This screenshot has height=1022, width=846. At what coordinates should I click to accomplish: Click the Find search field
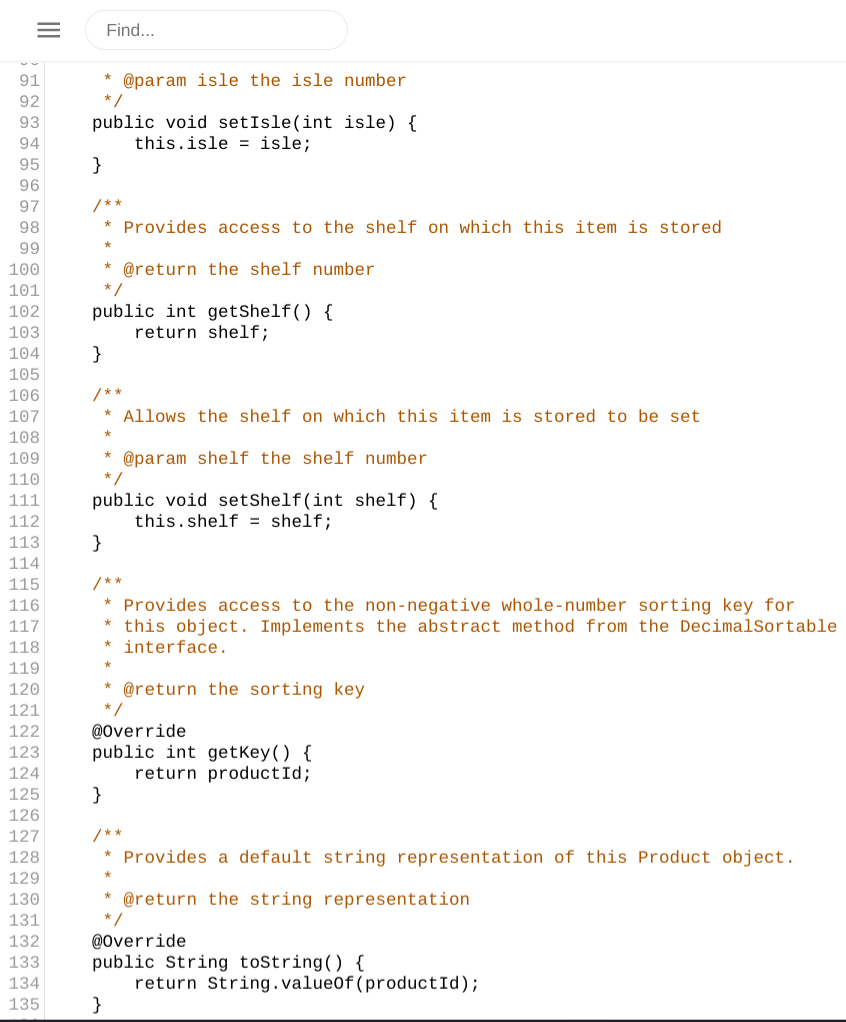216,30
